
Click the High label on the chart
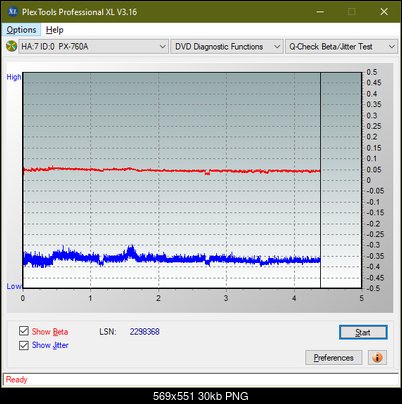14,77
